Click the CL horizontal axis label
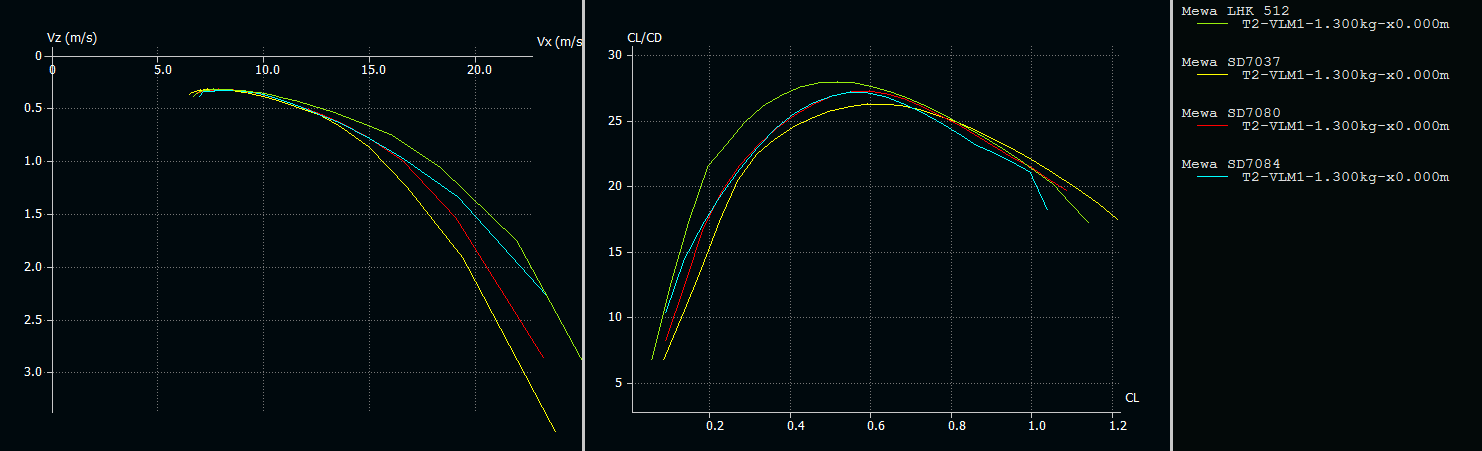Image resolution: width=1482 pixels, height=451 pixels. (1132, 398)
